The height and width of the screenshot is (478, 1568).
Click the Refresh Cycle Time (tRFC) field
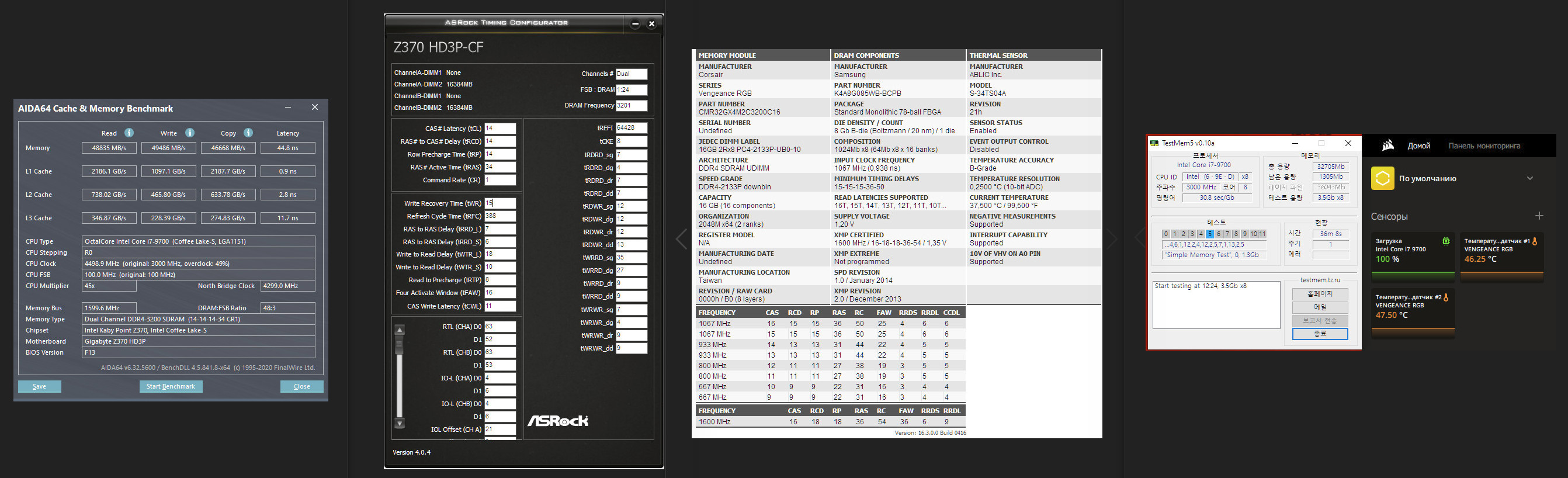pos(499,216)
